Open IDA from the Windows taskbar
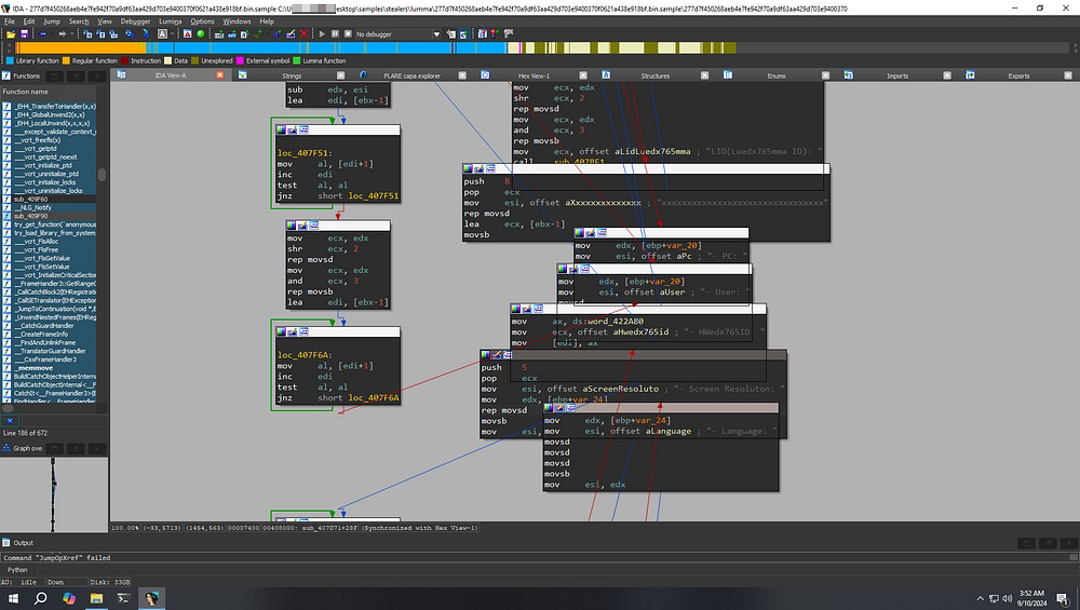 [x=151, y=598]
